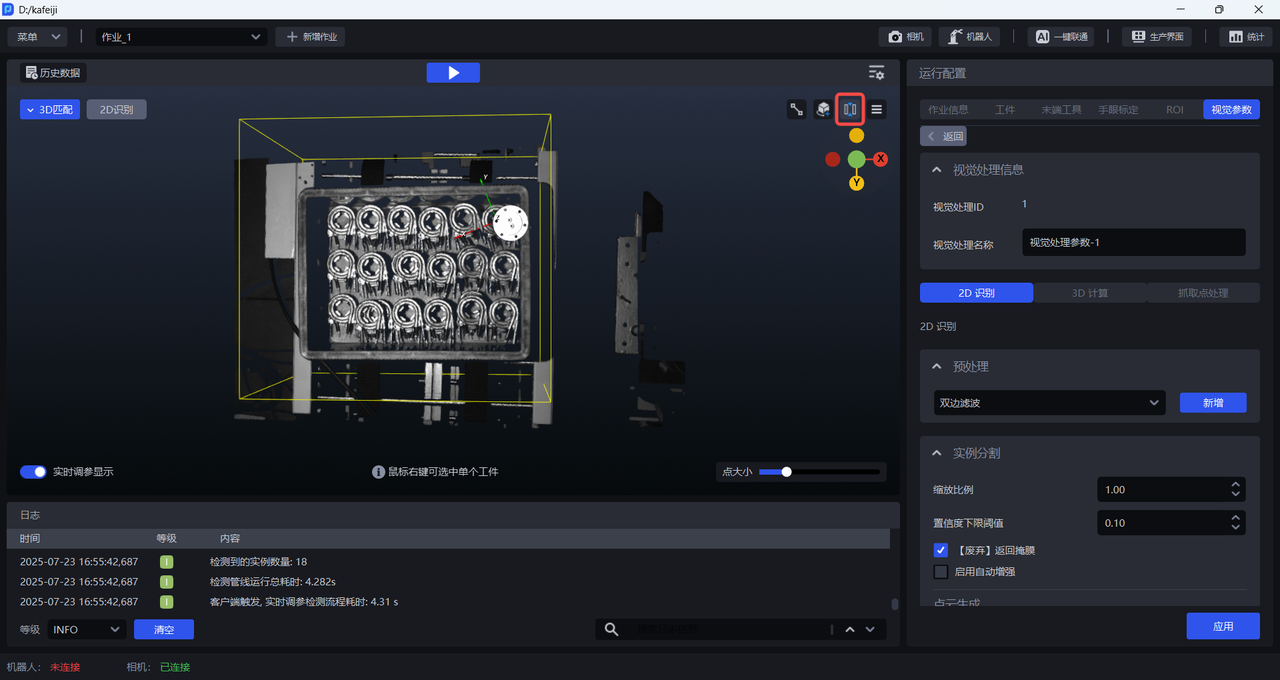Image resolution: width=1280 pixels, height=680 pixels.
Task: Open the 作业_1 job dropdown
Action: click(x=181, y=37)
